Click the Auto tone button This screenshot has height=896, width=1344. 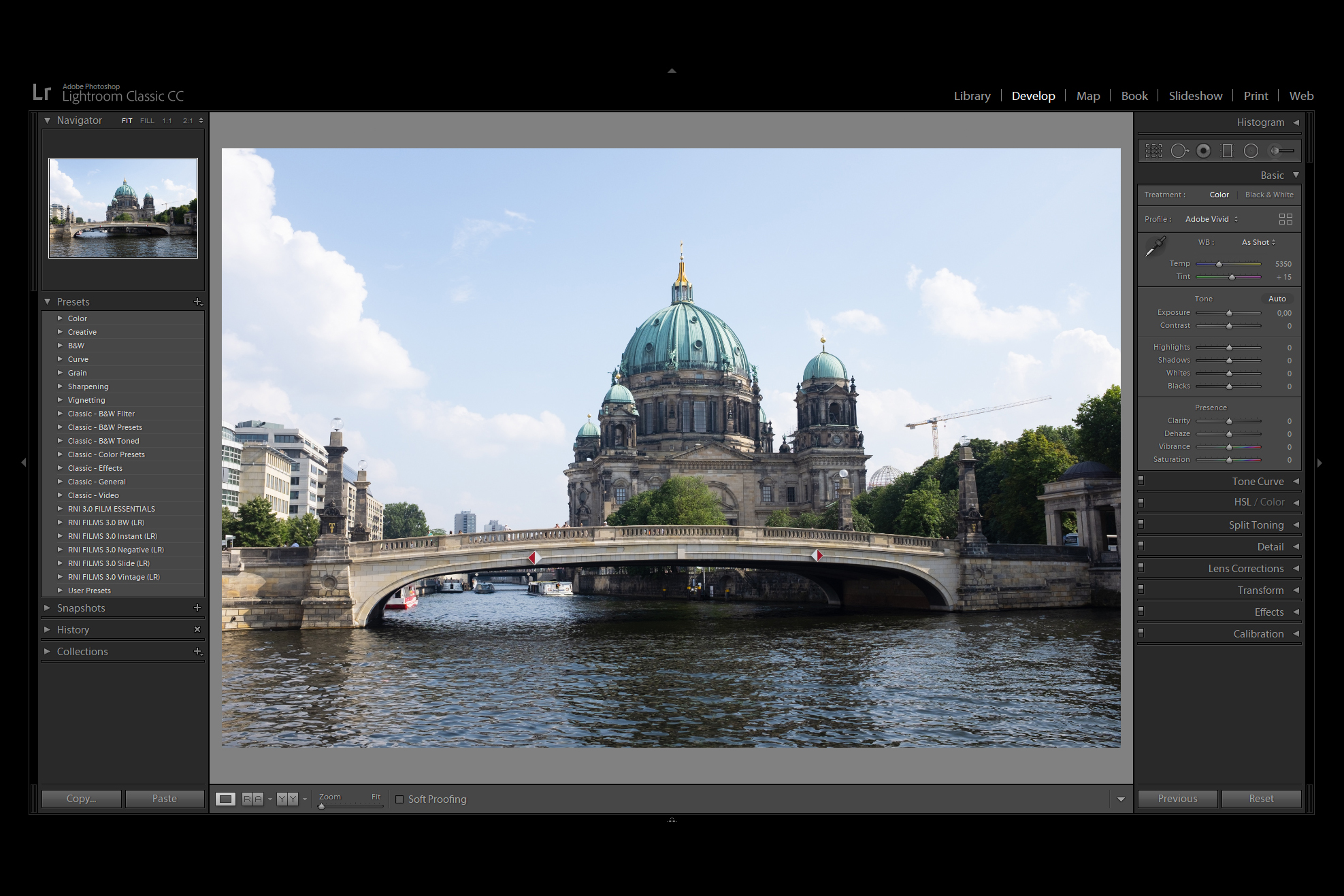[x=1277, y=298]
